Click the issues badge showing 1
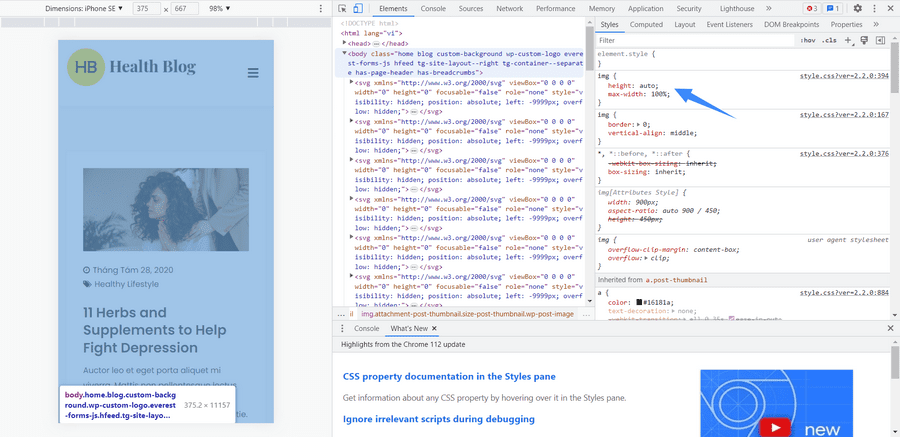 (832, 9)
